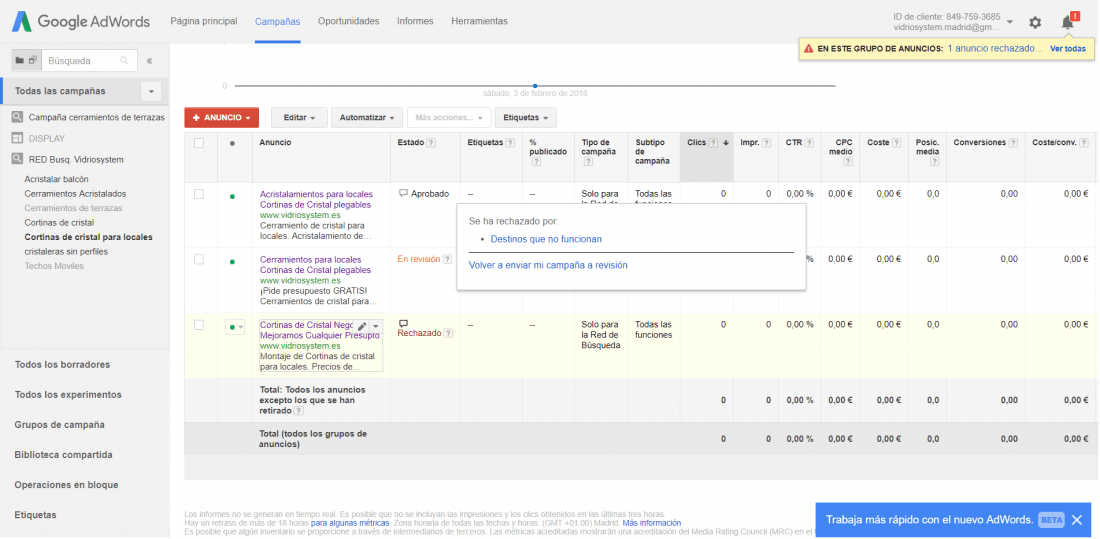This screenshot has width=1100, height=539.
Task: Open the Oportunidades tab
Action: 349,21
